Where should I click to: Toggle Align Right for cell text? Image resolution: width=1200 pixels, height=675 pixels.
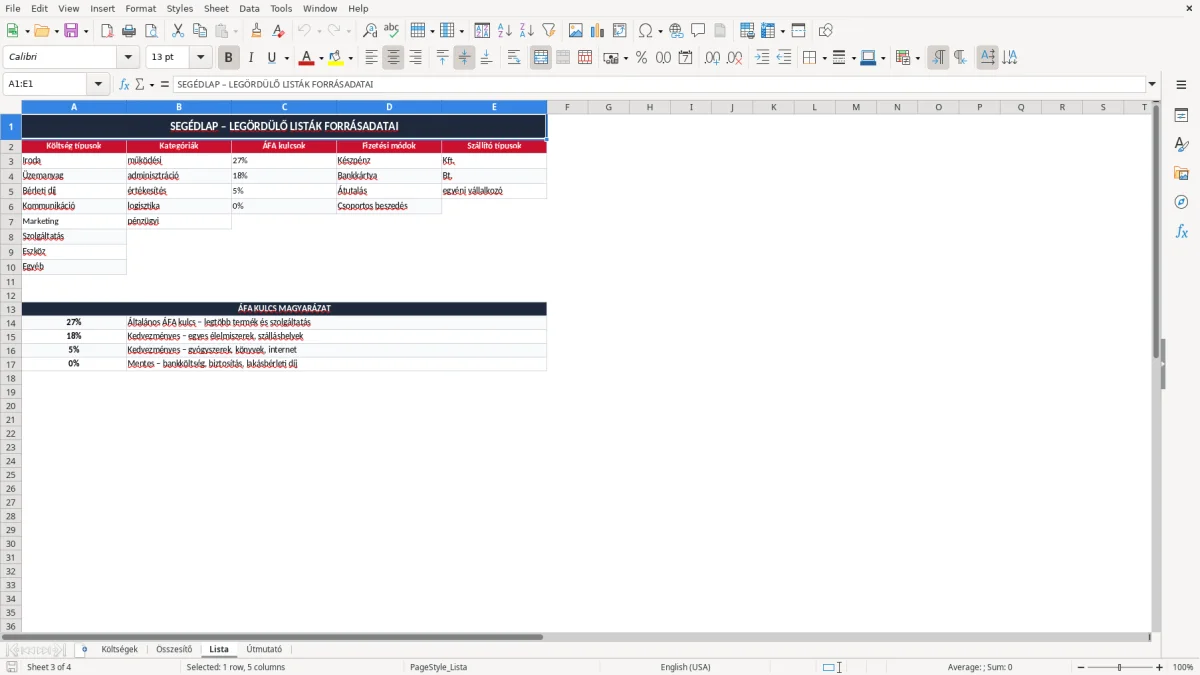tap(415, 58)
